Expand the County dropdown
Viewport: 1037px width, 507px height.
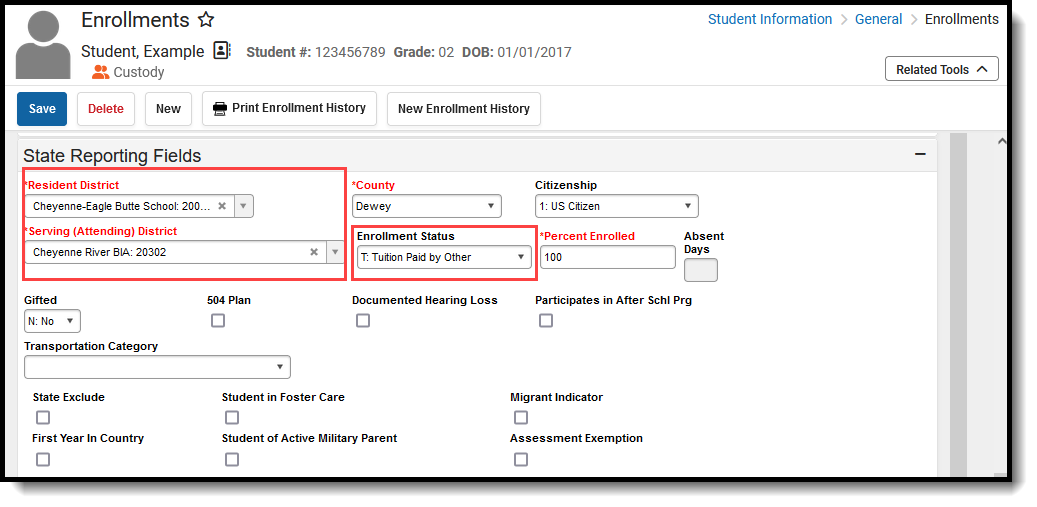[427, 206]
